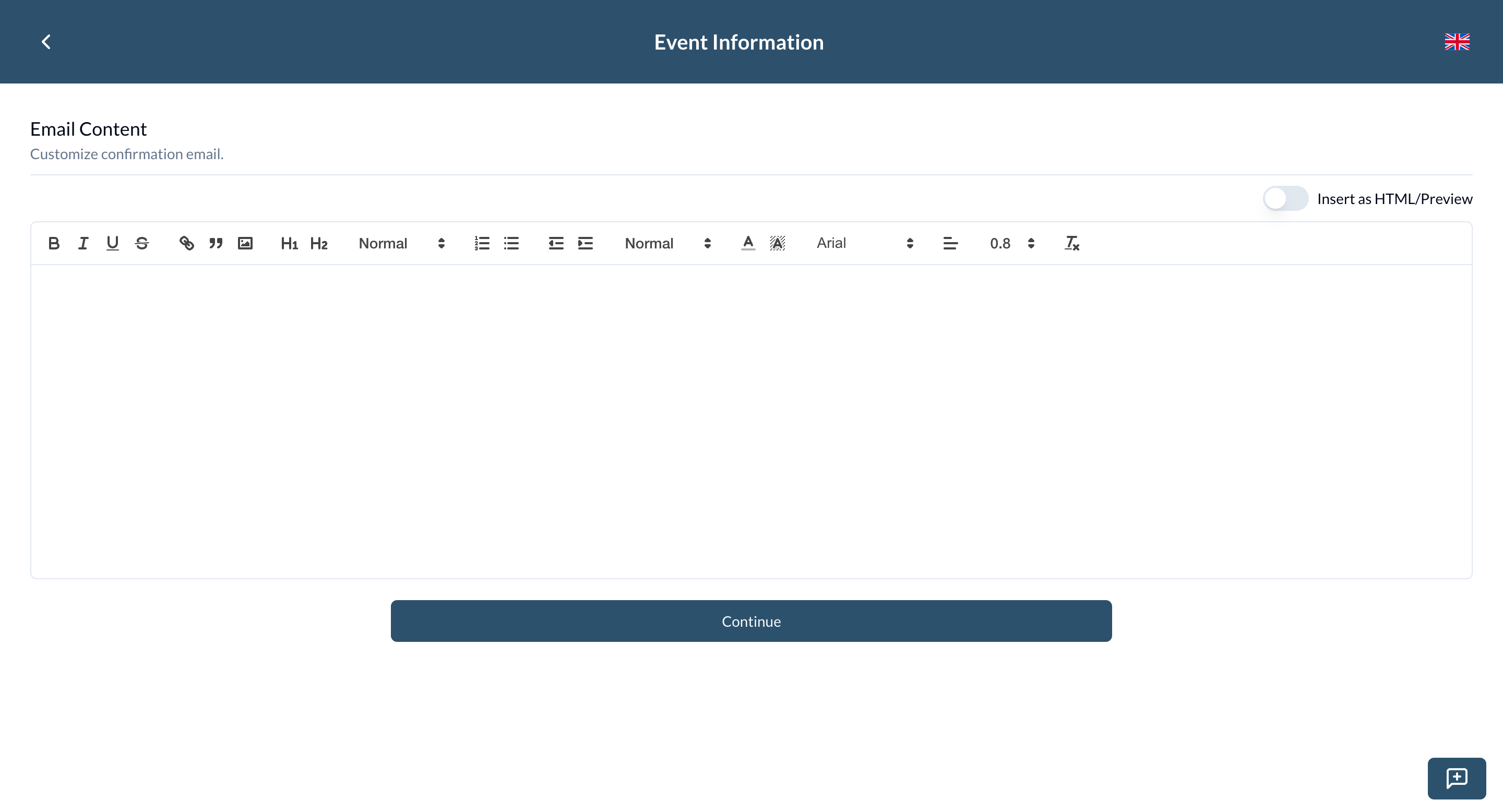Clear text formatting with the Tx icon

tap(1072, 243)
